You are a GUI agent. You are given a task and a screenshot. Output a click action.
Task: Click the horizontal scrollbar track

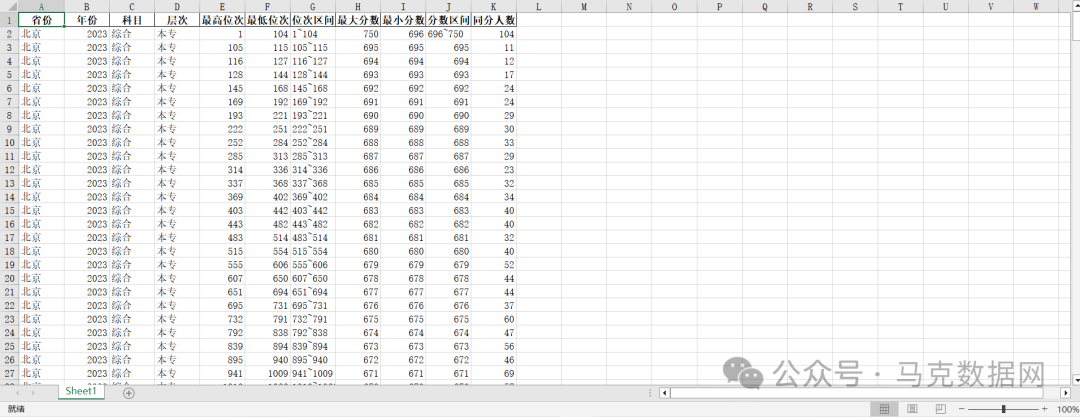[865, 393]
